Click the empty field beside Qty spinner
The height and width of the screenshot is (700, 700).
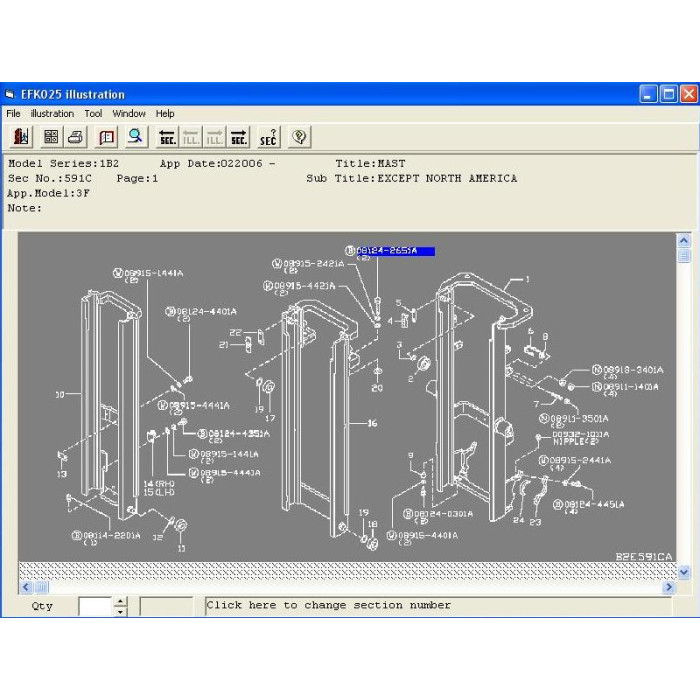point(166,606)
